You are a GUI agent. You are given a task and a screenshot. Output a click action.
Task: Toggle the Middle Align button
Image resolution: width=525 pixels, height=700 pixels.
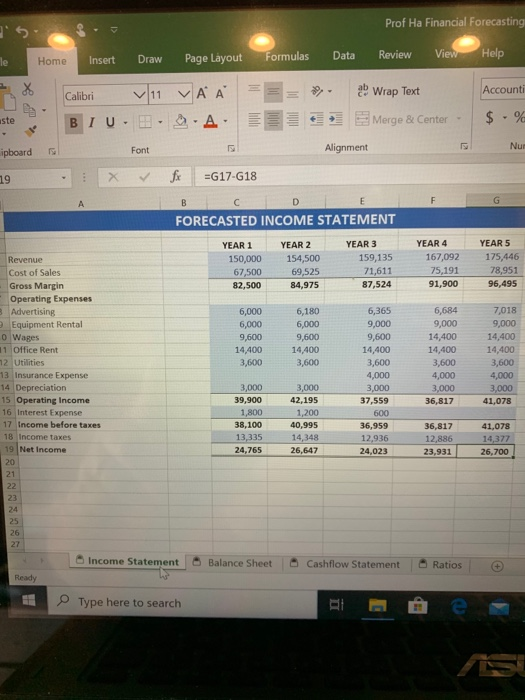273,92
